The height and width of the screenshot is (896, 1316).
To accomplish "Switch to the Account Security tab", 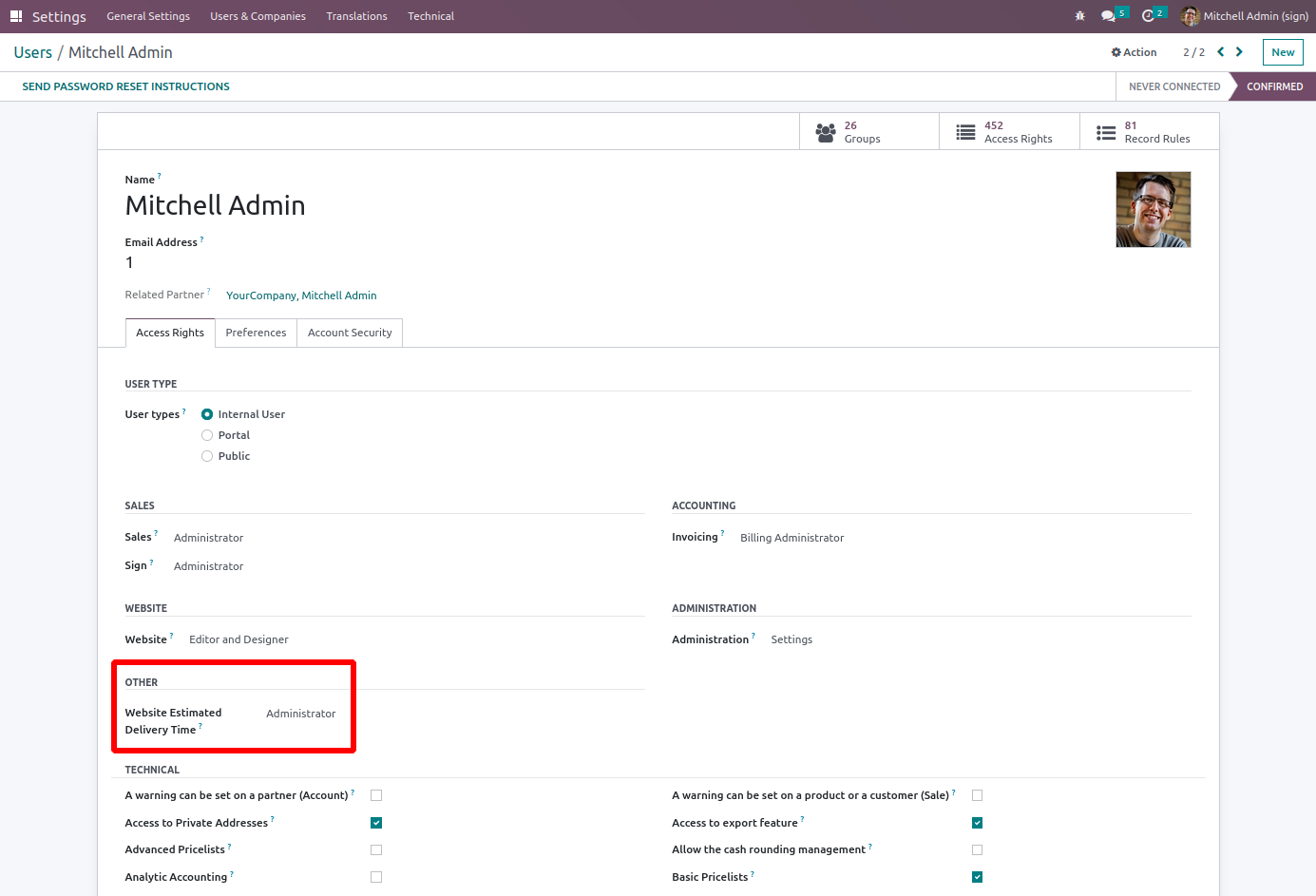I will (x=350, y=333).
